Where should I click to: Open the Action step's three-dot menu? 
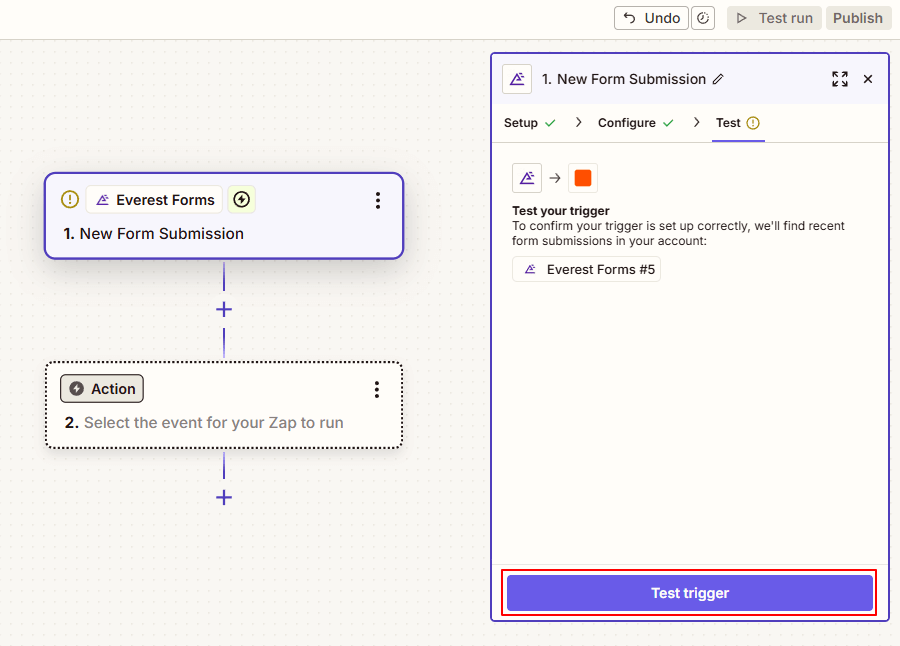point(377,390)
